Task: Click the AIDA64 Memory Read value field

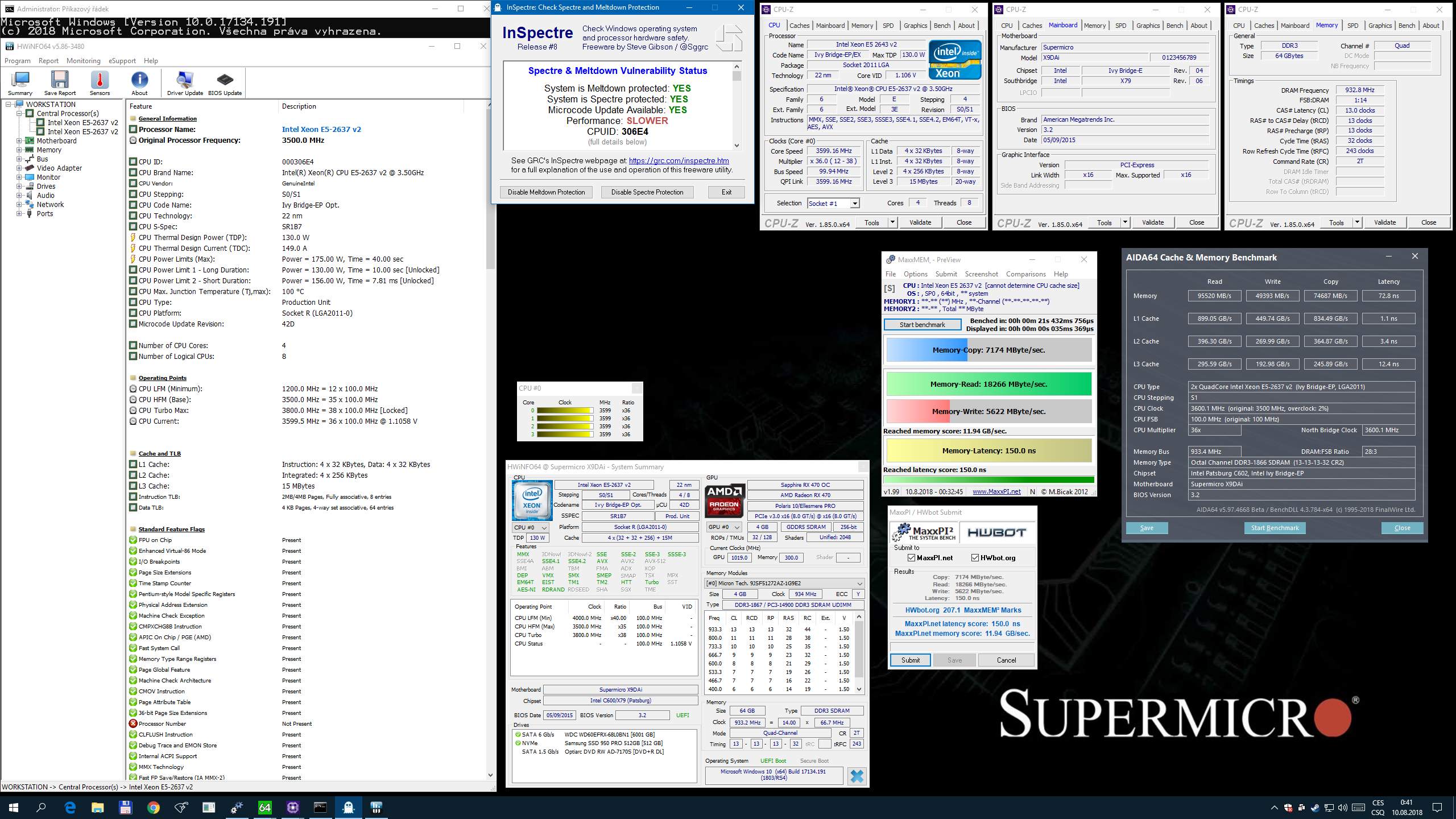Action: 1214,296
